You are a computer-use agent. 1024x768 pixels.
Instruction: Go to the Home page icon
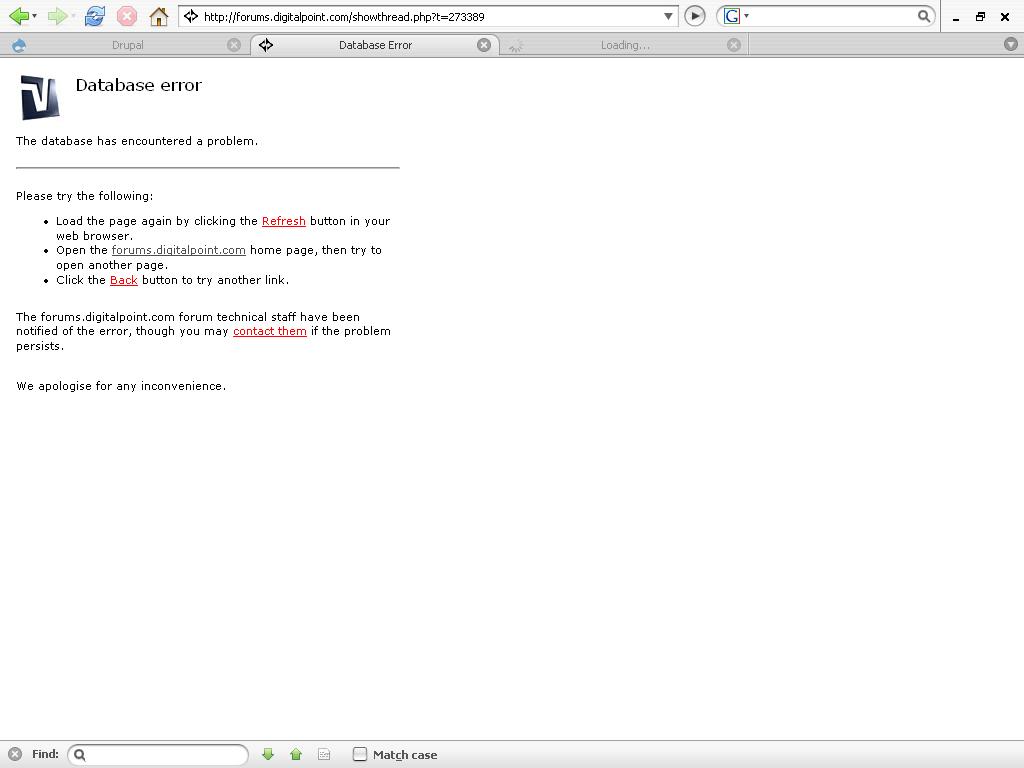[x=159, y=16]
